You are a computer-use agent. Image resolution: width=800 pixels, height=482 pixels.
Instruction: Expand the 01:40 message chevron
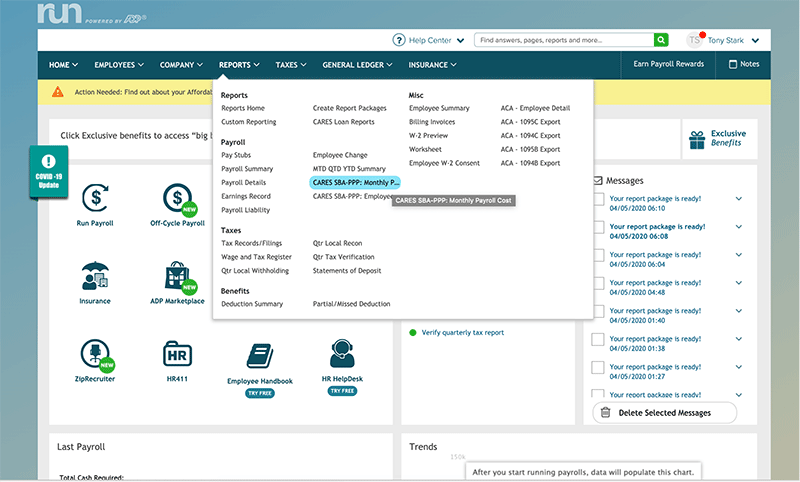click(739, 311)
